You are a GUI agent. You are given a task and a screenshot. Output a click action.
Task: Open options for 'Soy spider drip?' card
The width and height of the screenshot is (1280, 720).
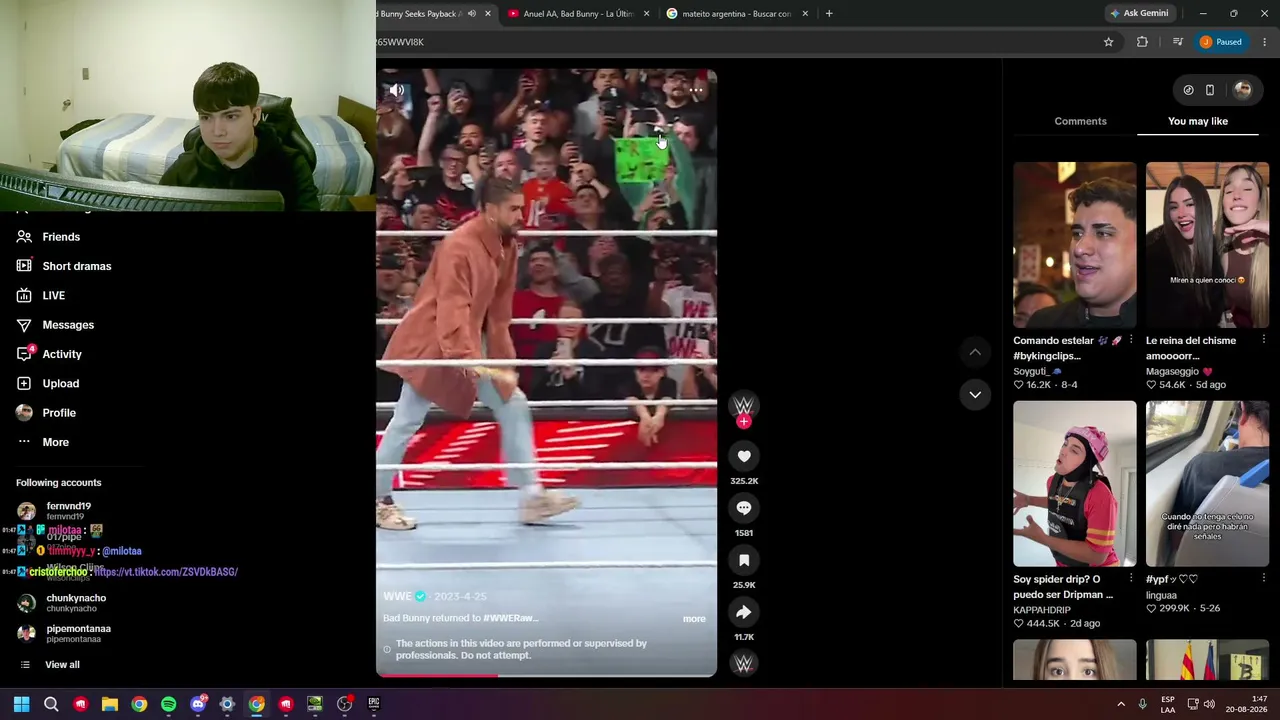(1131, 579)
